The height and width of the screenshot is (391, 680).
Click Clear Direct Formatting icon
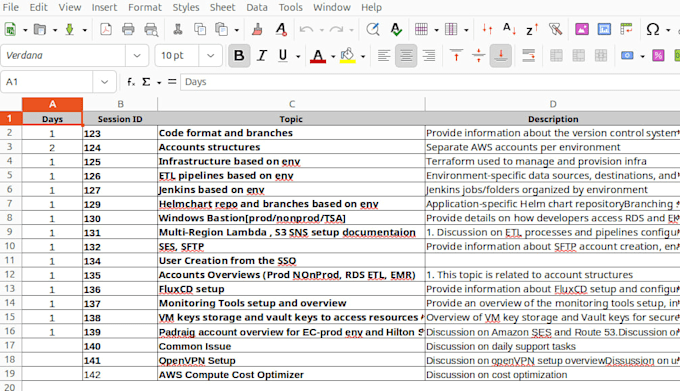[x=281, y=29]
